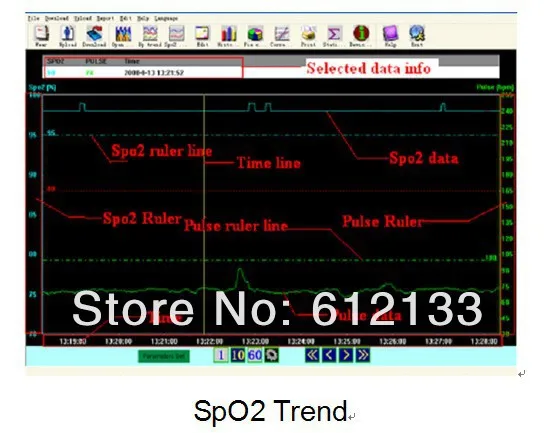Click the 13:28:00 time axis label
The height and width of the screenshot is (433, 555).
click(x=484, y=341)
